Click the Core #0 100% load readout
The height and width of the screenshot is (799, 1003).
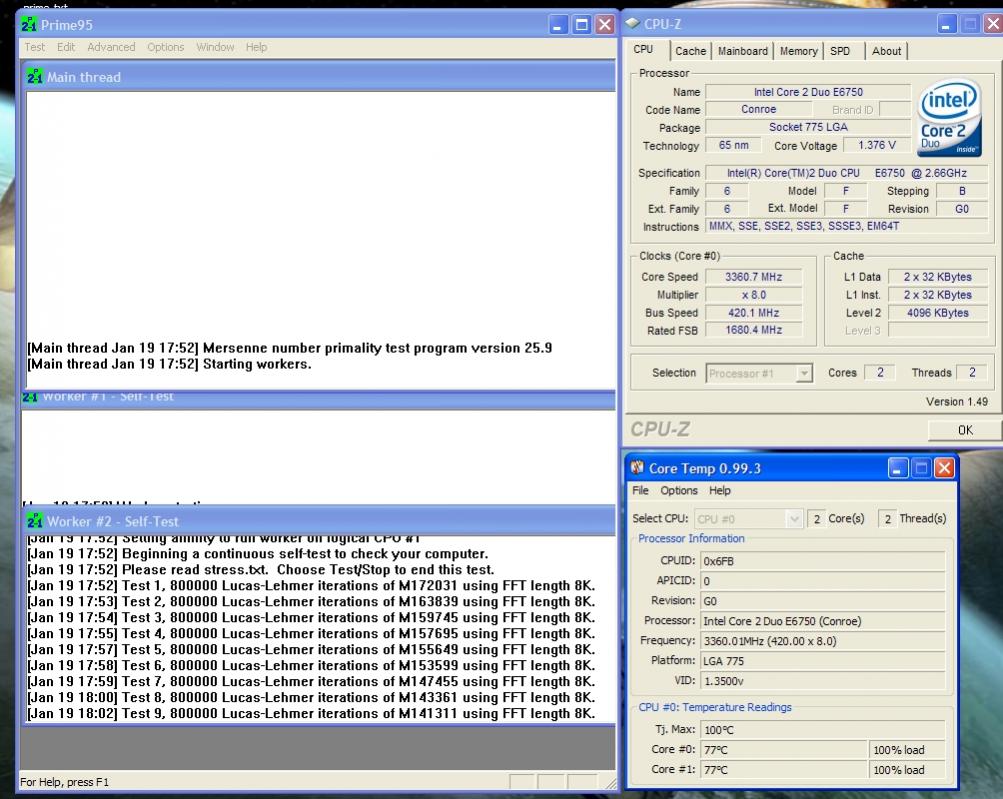click(907, 749)
